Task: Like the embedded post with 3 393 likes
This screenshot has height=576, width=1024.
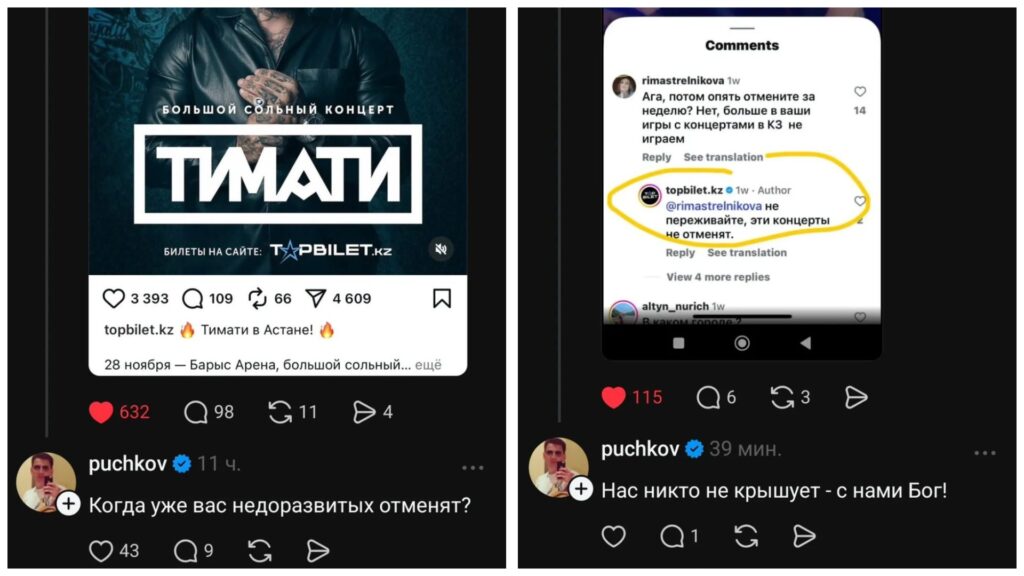Action: coord(114,298)
